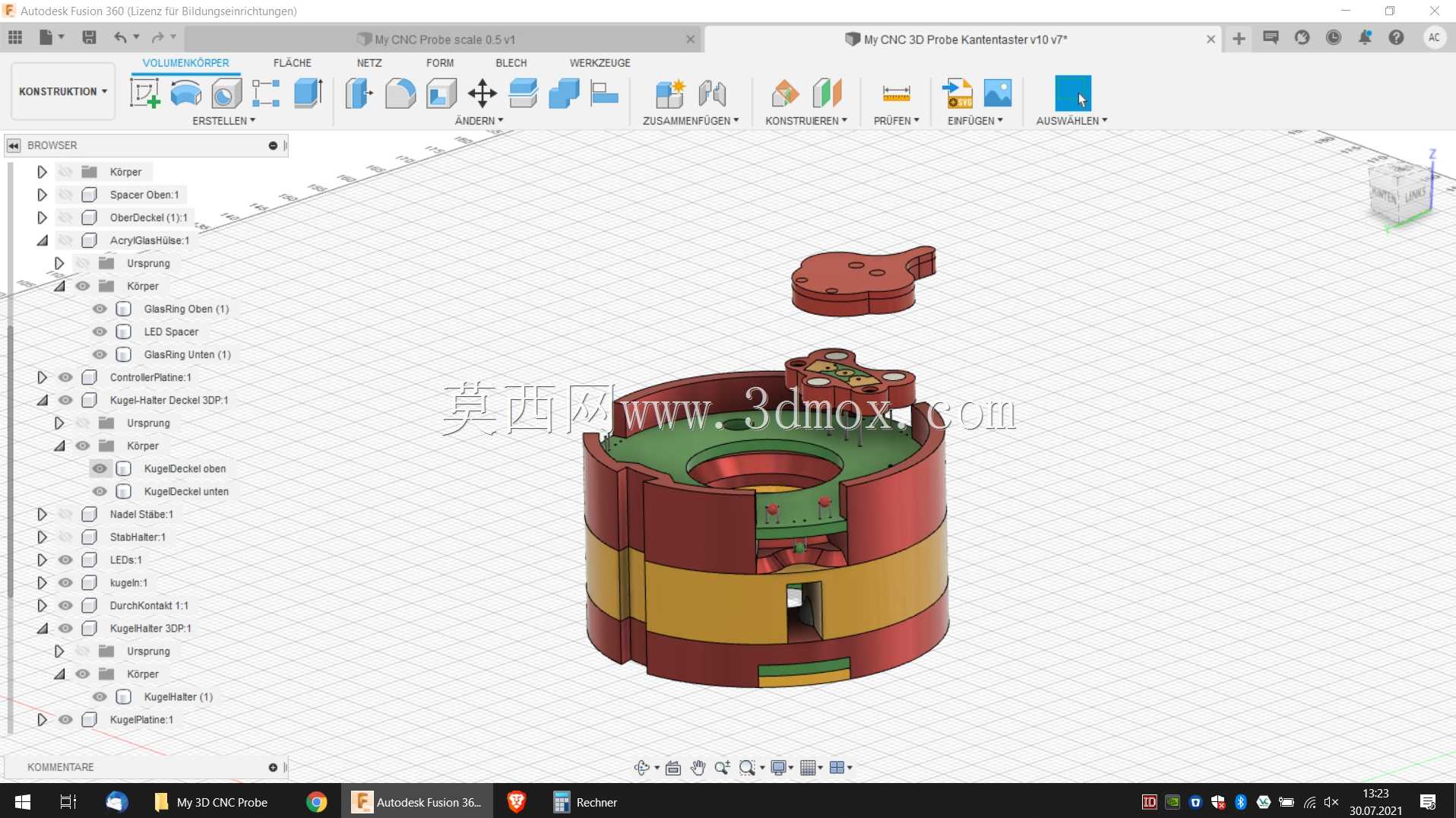Hide the kugeln:1 component
Viewport: 1456px width, 818px height.
pos(65,582)
